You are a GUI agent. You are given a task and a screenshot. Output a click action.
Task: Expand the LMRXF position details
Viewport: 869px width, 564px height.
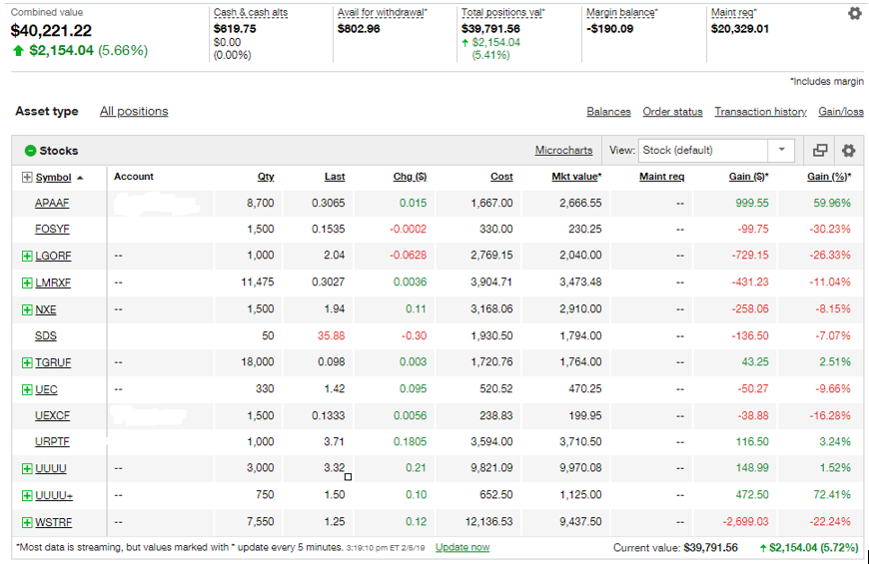tap(27, 283)
